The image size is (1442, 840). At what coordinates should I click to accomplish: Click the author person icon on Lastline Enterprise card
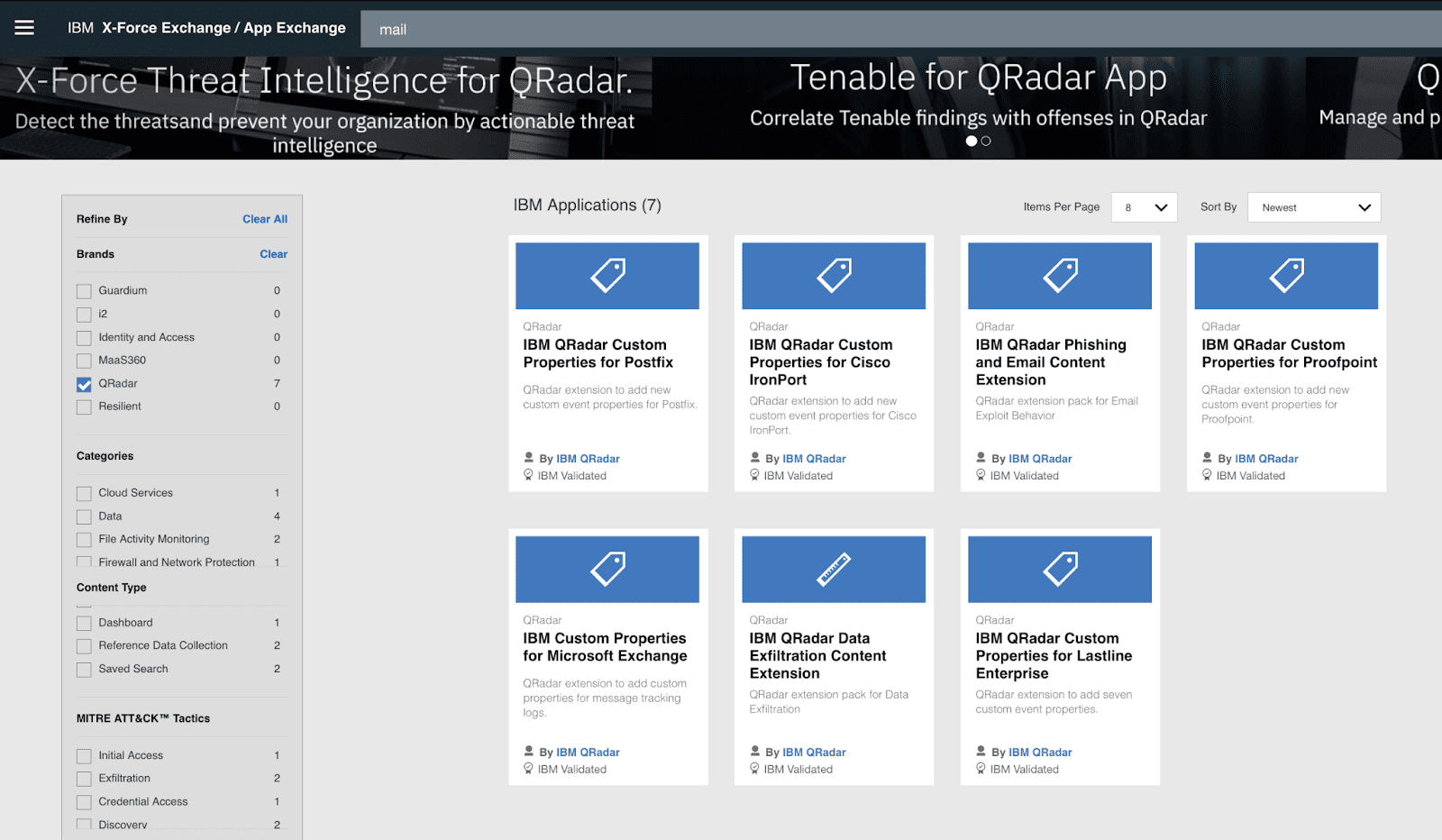coord(981,752)
